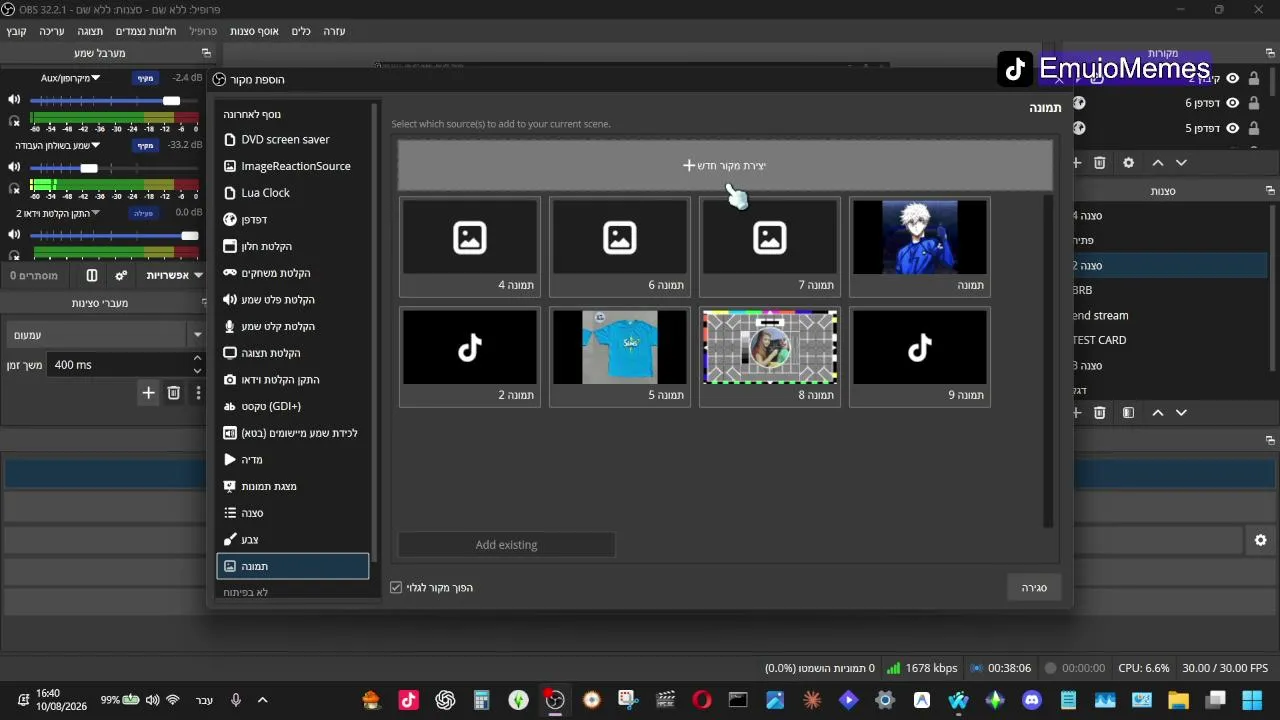Move scene down in scenes panel
This screenshot has height=720, width=1280.
point(1182,413)
